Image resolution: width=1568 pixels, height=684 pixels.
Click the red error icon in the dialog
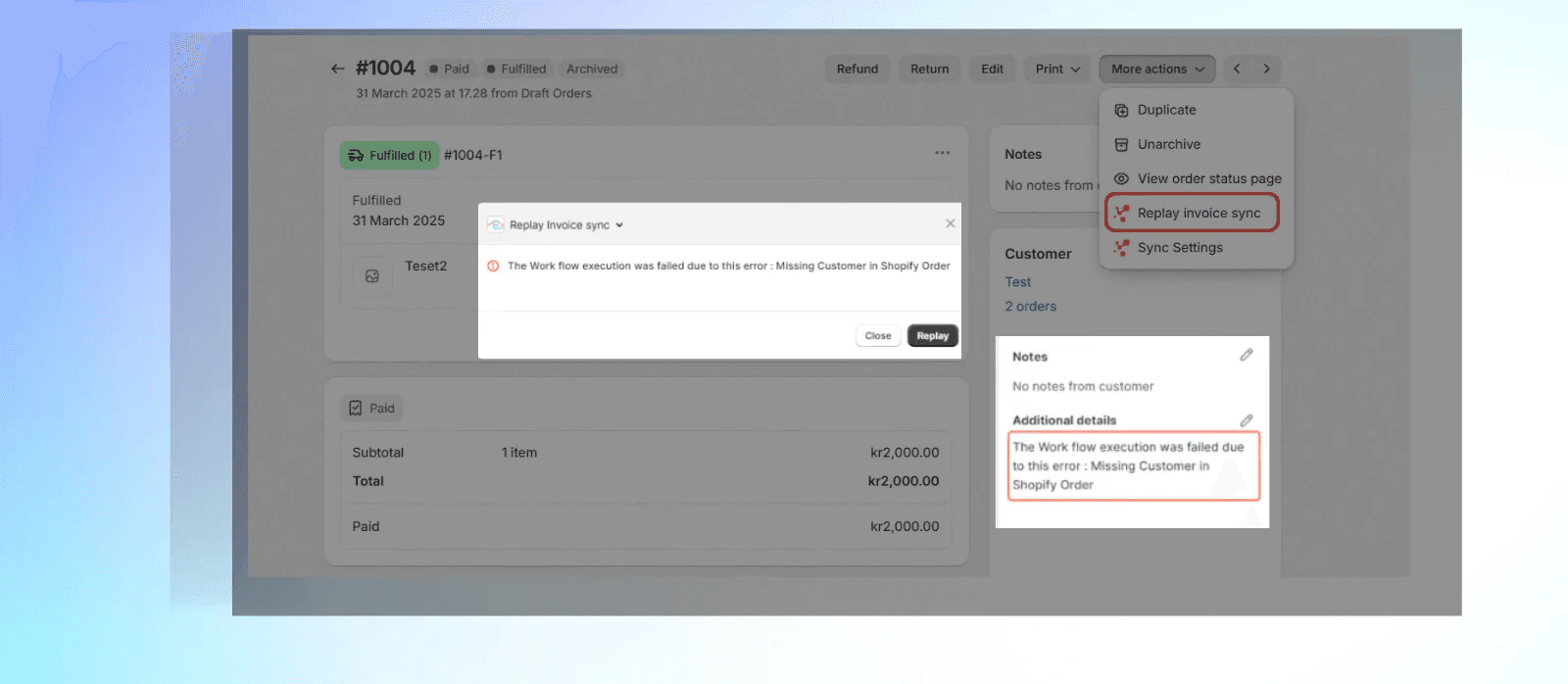tap(493, 266)
